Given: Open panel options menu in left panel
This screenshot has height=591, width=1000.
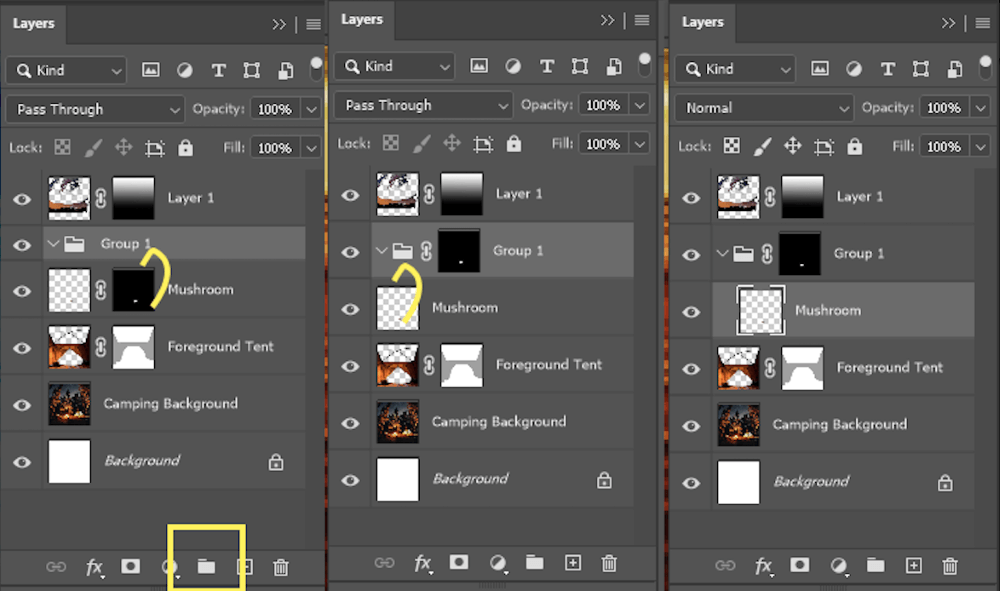Looking at the screenshot, I should (x=313, y=25).
